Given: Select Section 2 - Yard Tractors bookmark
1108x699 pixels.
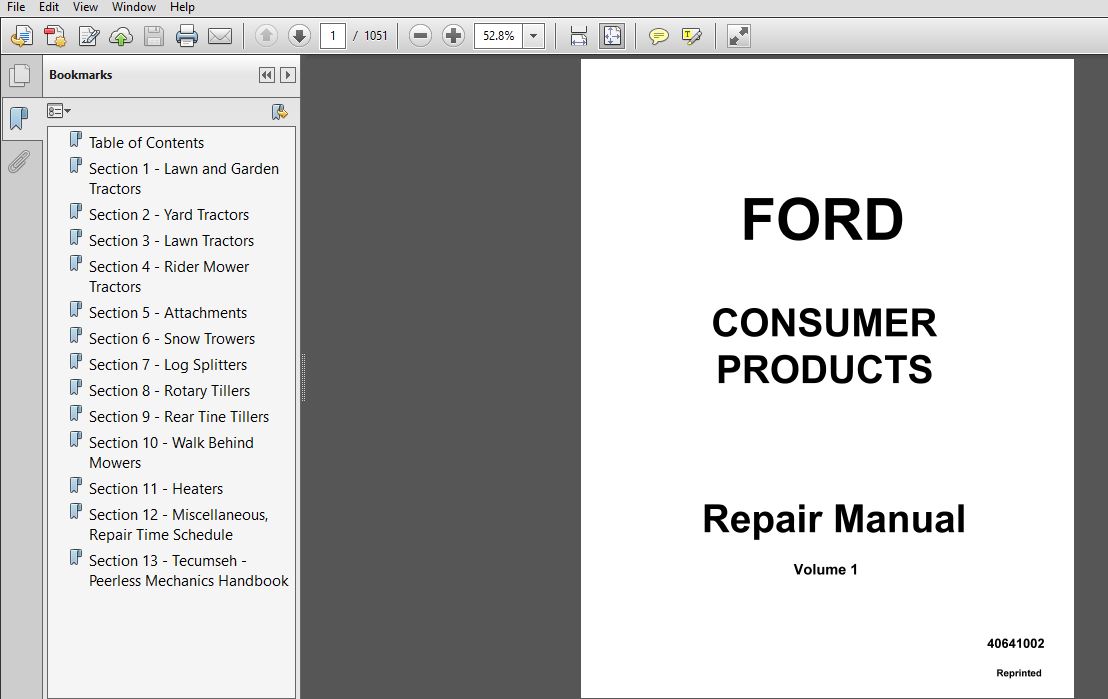Looking at the screenshot, I should 169,214.
